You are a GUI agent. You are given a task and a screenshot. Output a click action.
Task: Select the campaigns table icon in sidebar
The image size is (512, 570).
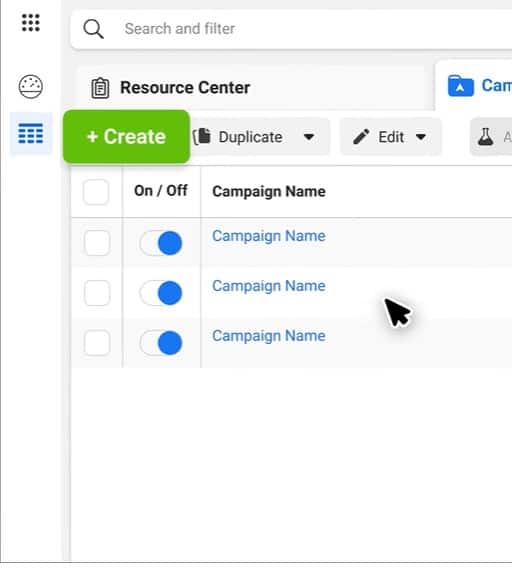(31, 133)
